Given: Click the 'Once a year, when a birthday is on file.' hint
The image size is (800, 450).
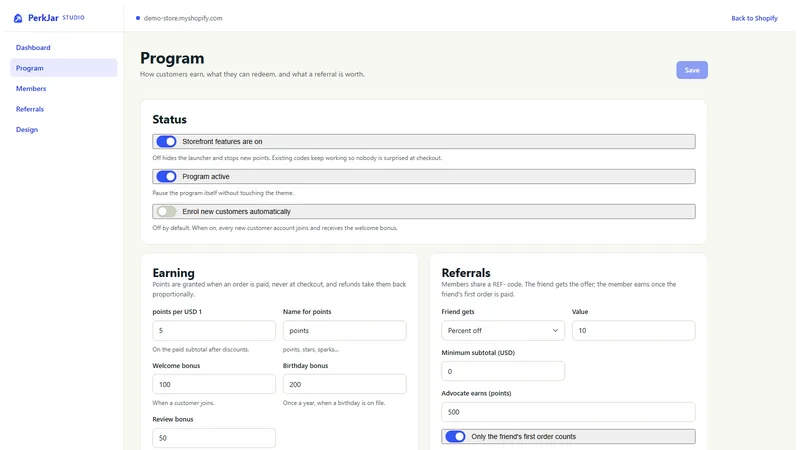Looking at the screenshot, I should coord(334,403).
